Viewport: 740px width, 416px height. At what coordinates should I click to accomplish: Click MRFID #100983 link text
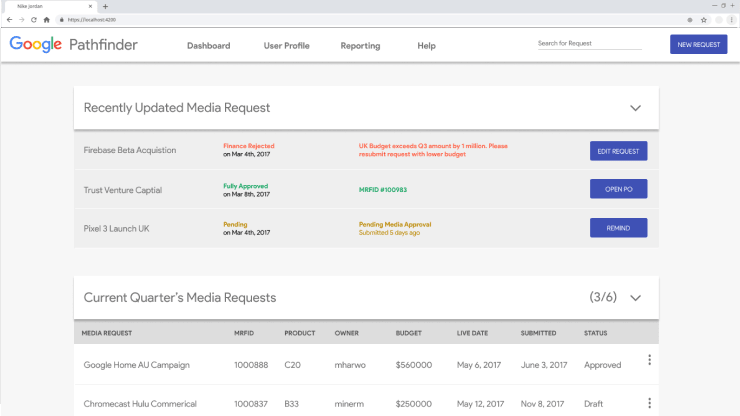tap(383, 190)
